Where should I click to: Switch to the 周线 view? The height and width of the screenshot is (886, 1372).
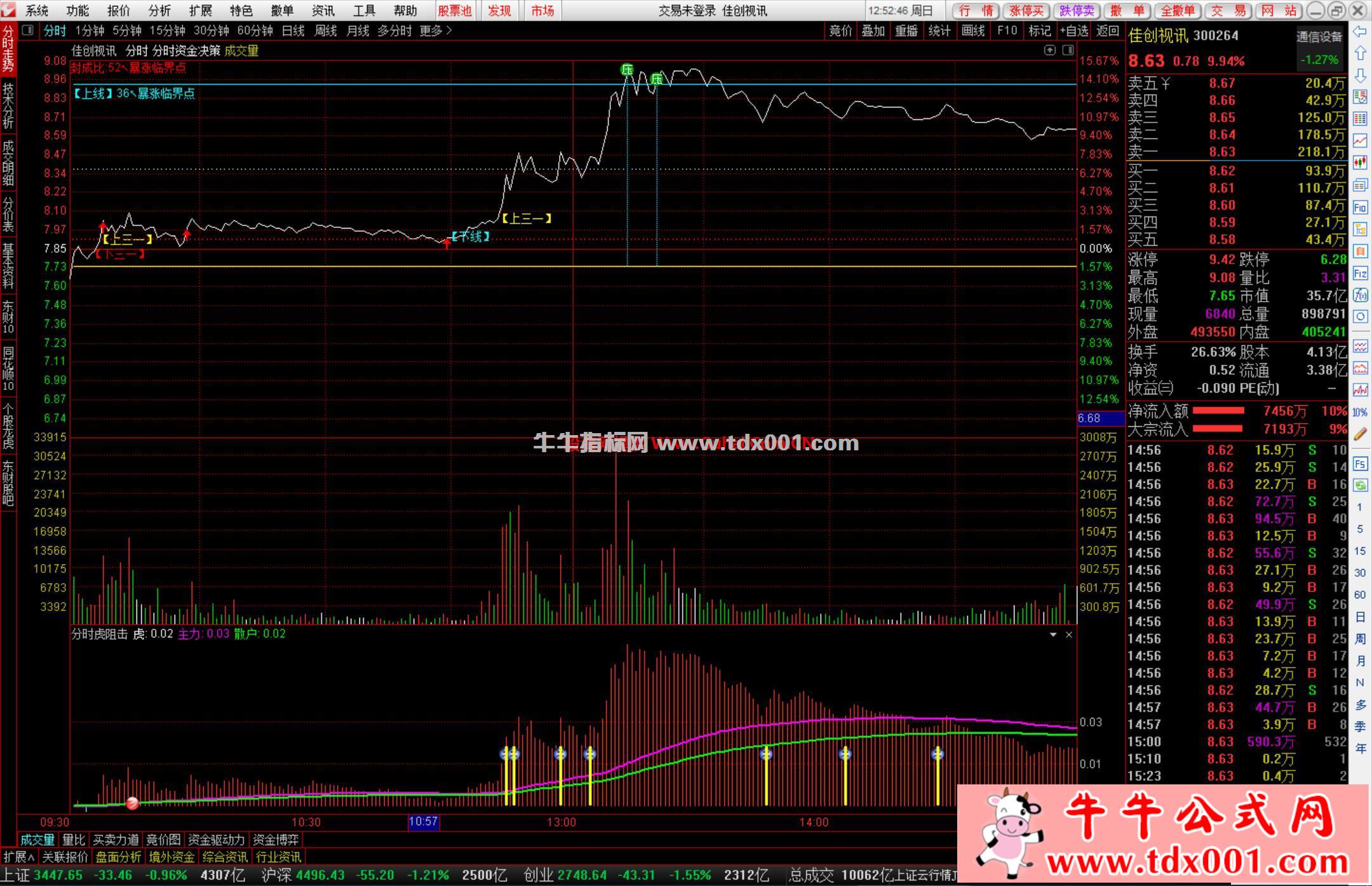(326, 30)
